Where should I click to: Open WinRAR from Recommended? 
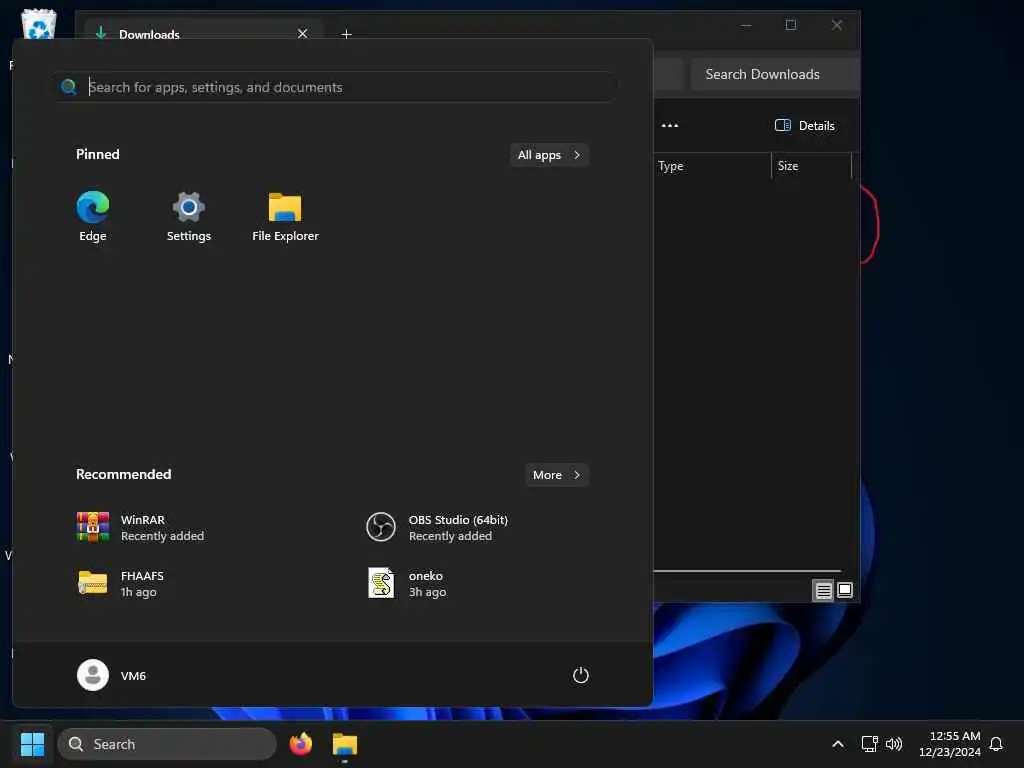point(140,528)
